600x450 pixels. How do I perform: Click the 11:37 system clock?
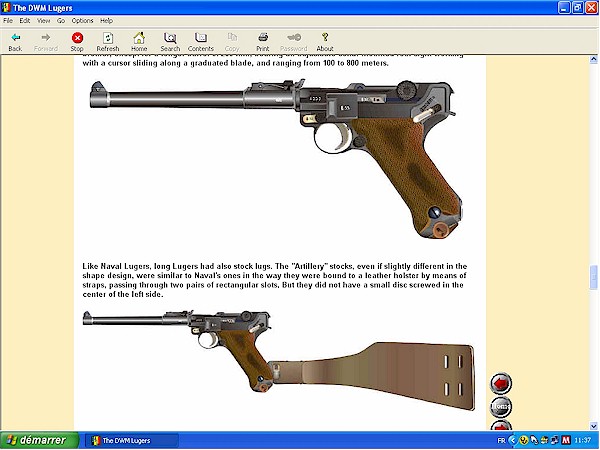point(582,441)
